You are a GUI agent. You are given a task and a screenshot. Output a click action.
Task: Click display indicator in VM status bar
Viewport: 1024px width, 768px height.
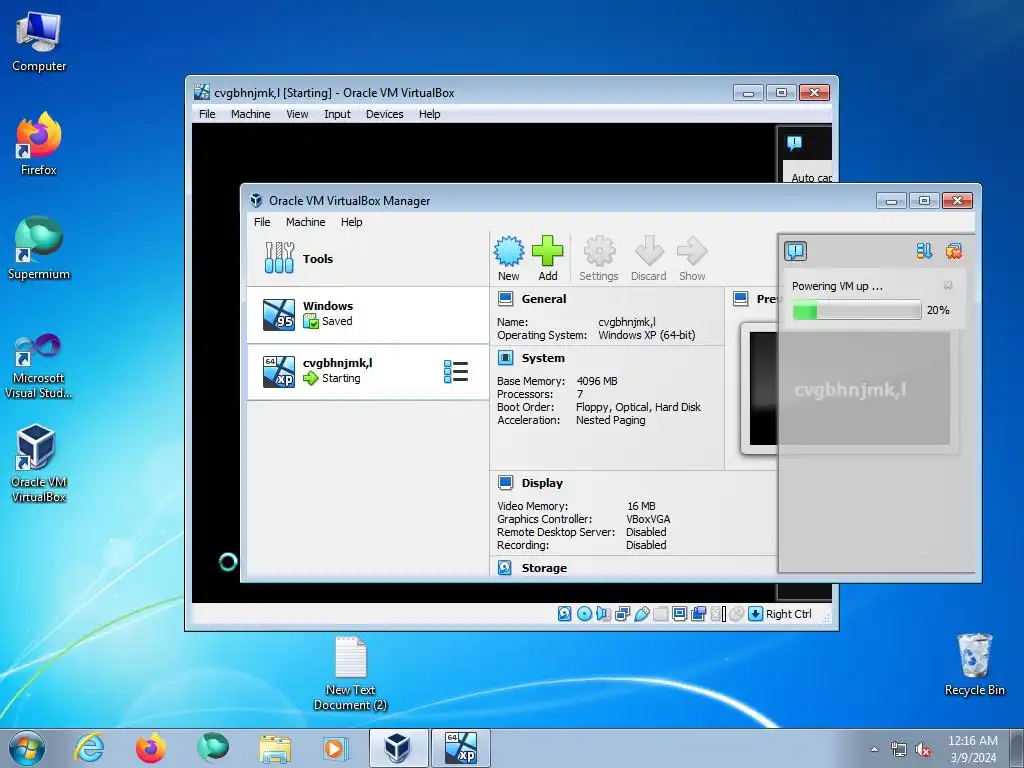(x=680, y=614)
